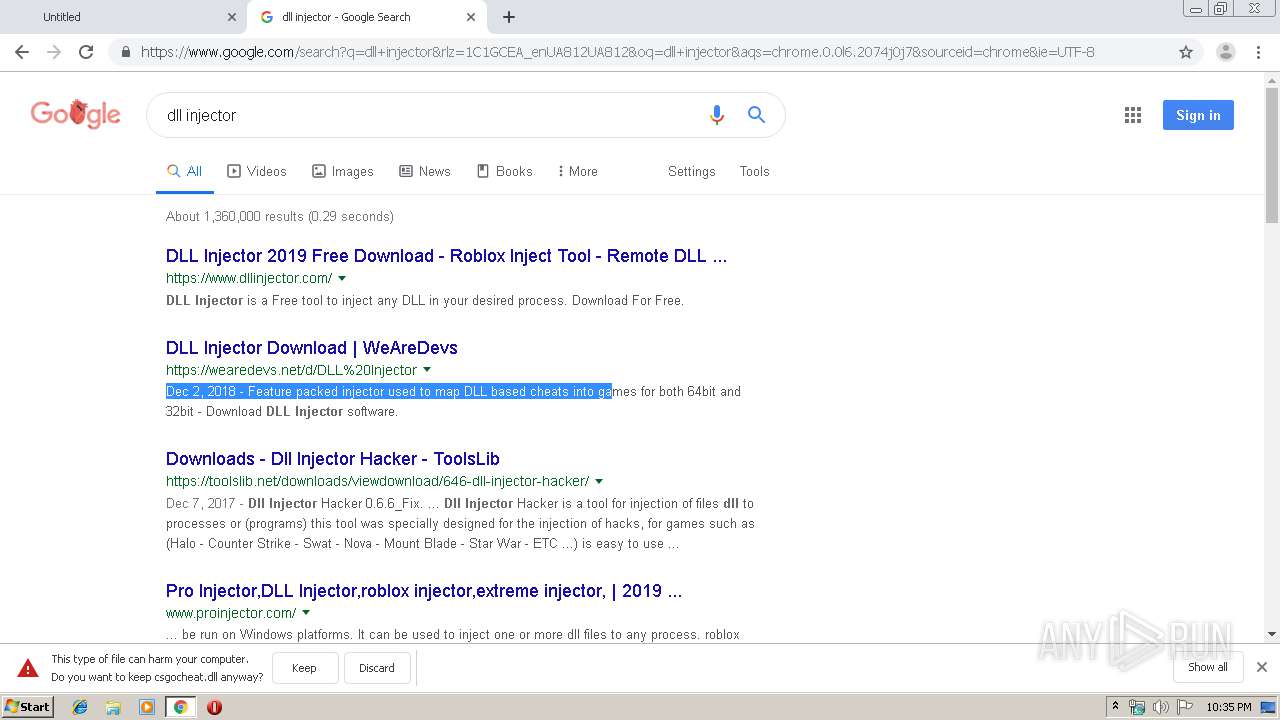This screenshot has height=720, width=1280.
Task: Expand dropdown arrow next to proinjector.com URL
Action: (x=306, y=613)
